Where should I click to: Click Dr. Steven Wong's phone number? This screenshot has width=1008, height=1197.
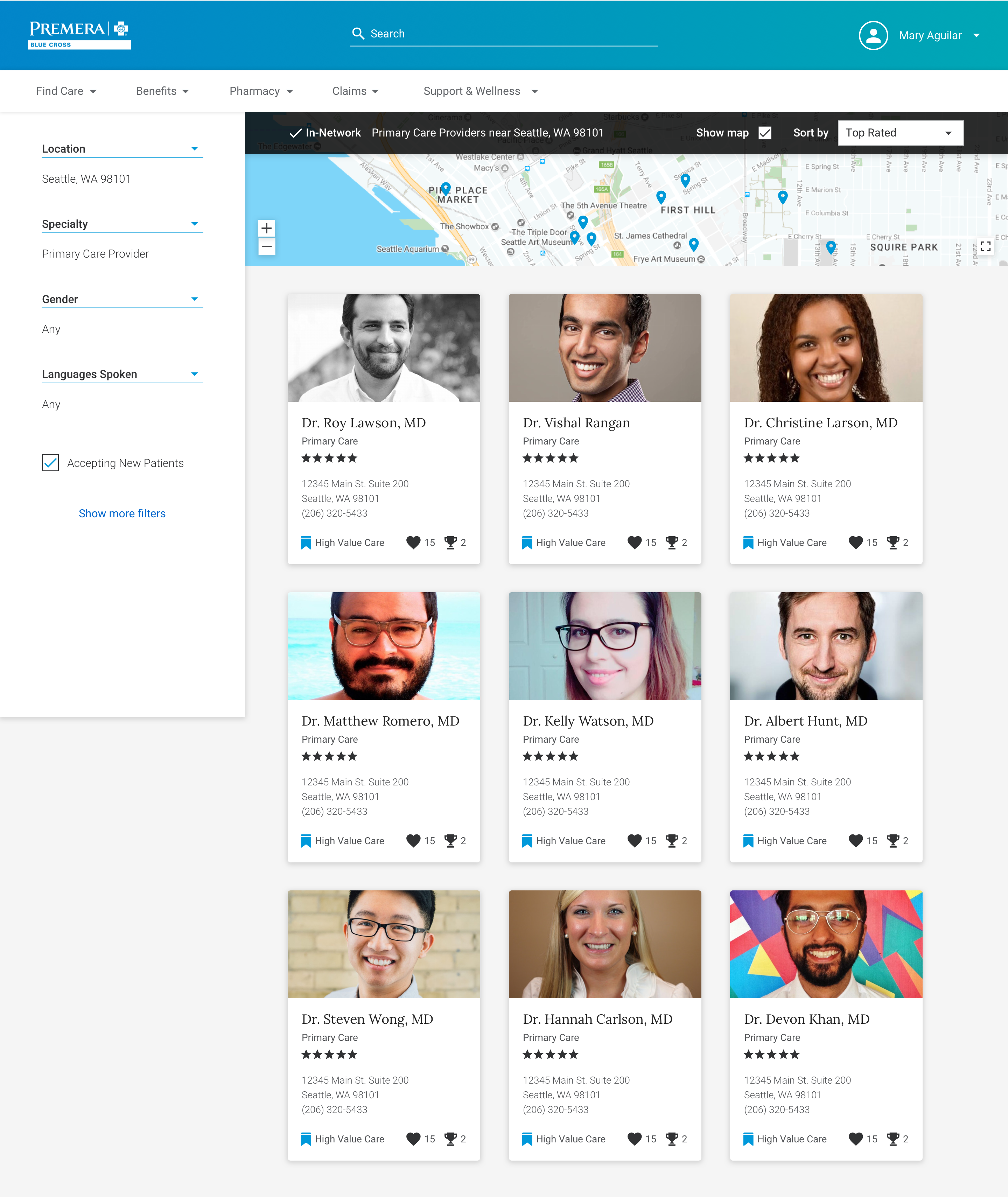tap(334, 1109)
